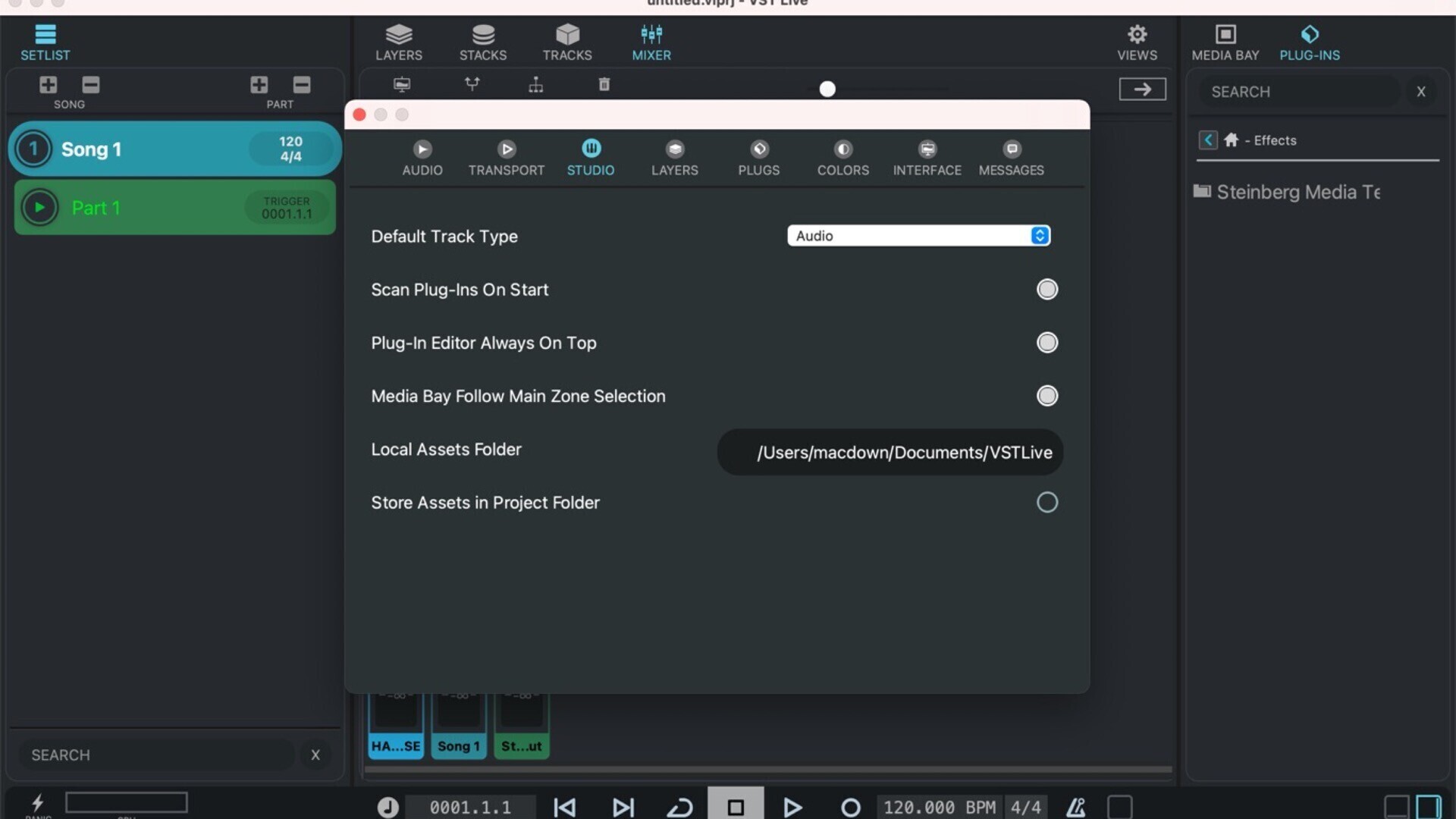Select Song 1 in setlist
The height and width of the screenshot is (819, 1456).
pyautogui.click(x=174, y=149)
